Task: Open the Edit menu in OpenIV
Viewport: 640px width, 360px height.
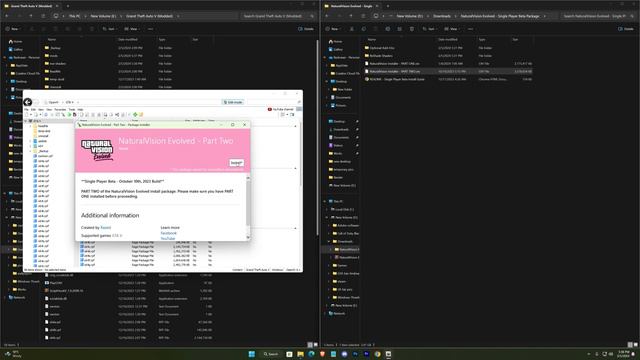Action: point(33,109)
